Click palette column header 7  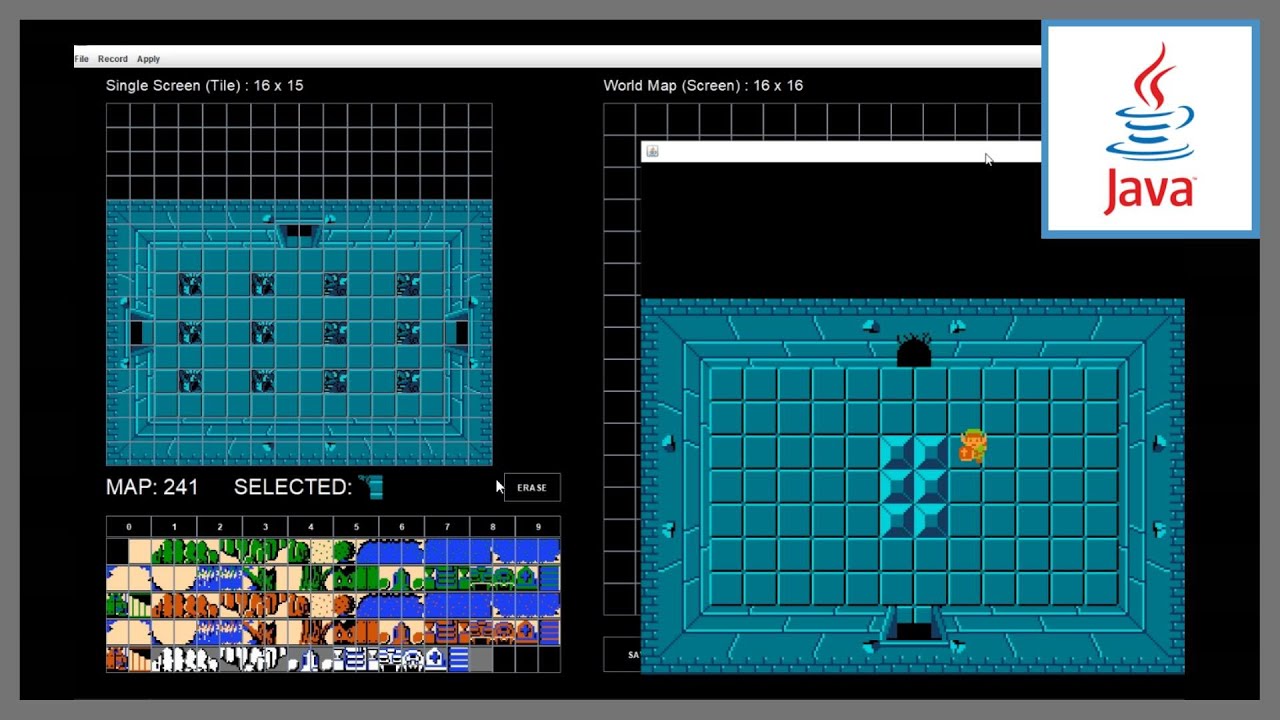pos(447,527)
